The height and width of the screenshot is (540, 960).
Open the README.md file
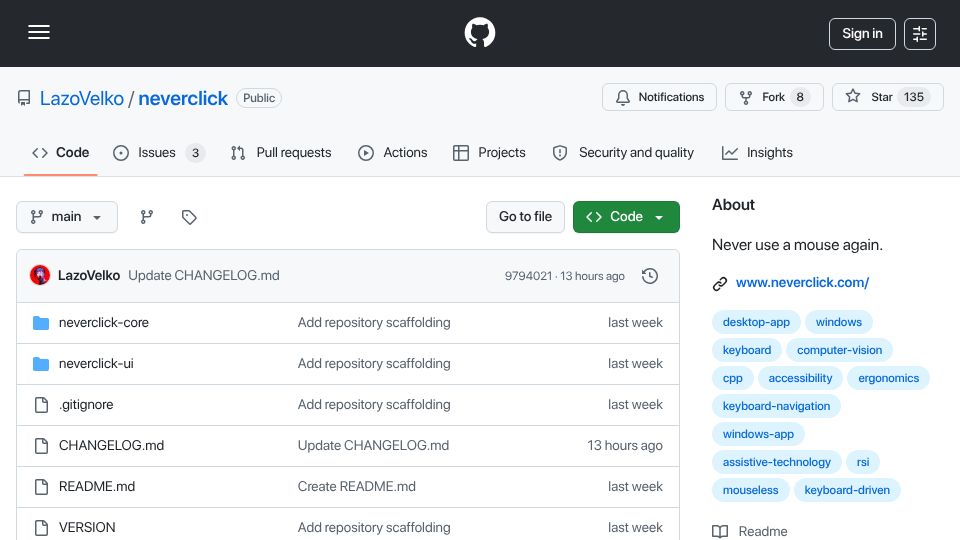(x=97, y=487)
